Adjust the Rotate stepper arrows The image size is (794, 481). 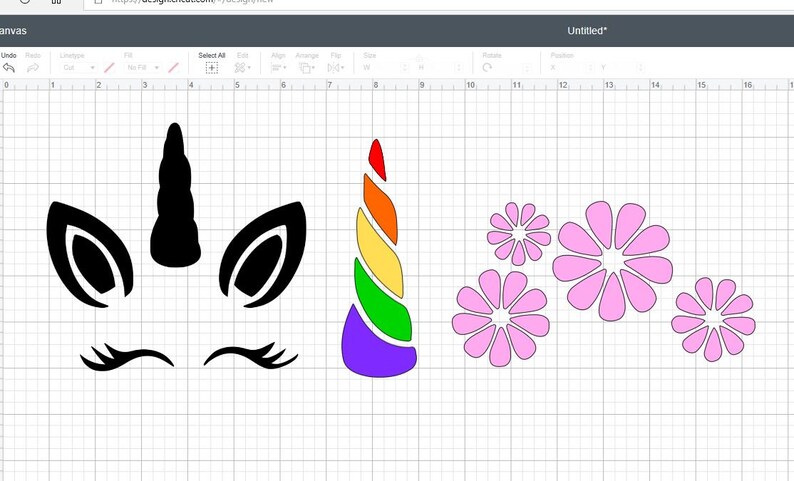coord(527,67)
